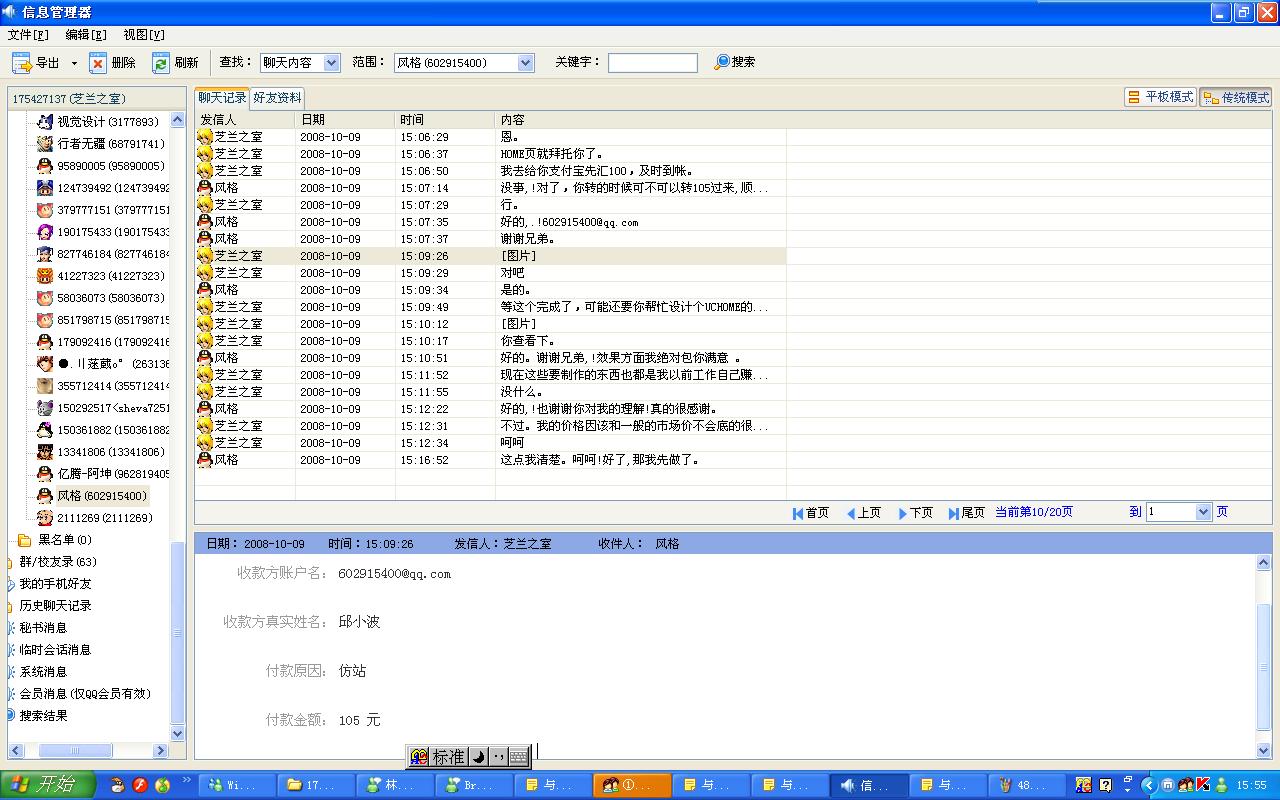The width and height of the screenshot is (1280, 800).
Task: Open 系统消息 in the tree
Action: click(43, 672)
